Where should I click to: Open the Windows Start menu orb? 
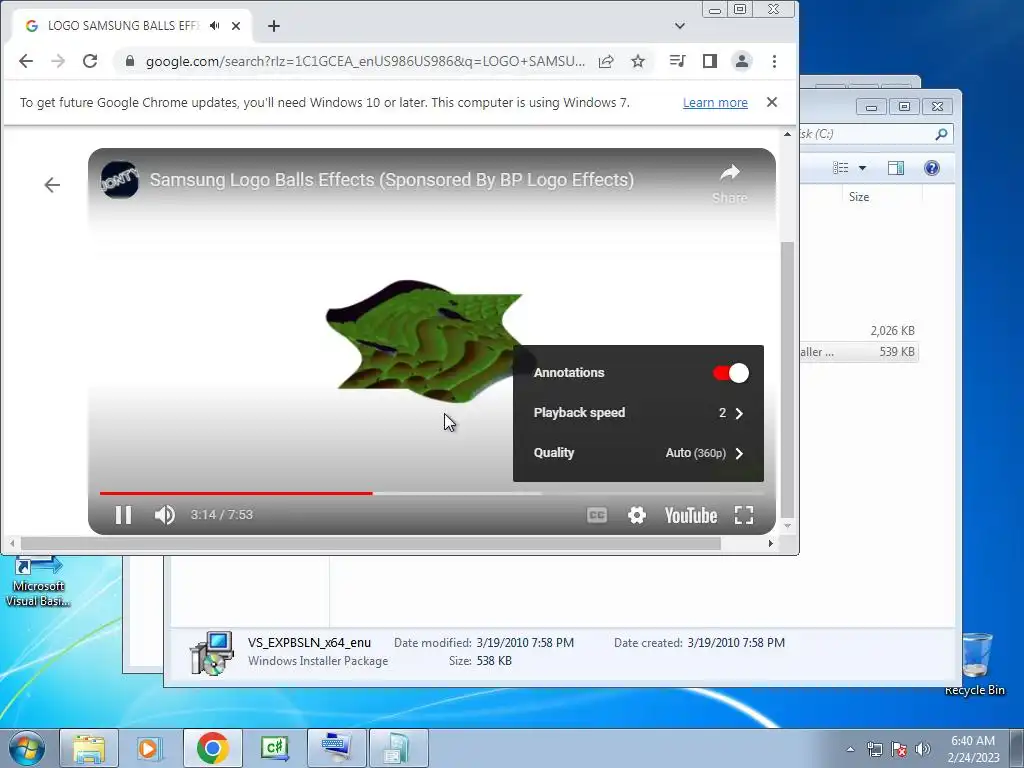(x=27, y=748)
